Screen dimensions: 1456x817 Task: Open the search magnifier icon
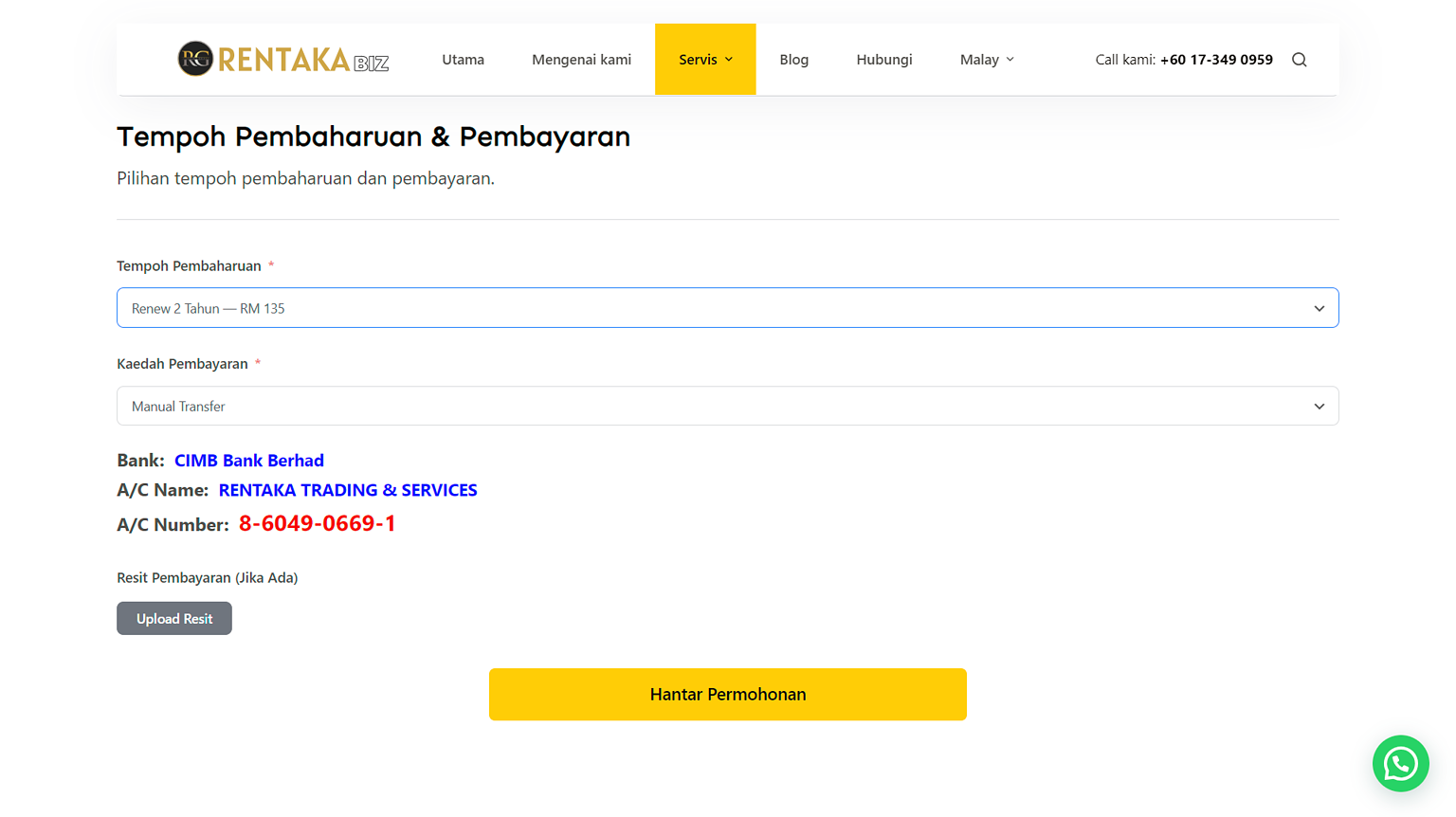click(x=1299, y=60)
